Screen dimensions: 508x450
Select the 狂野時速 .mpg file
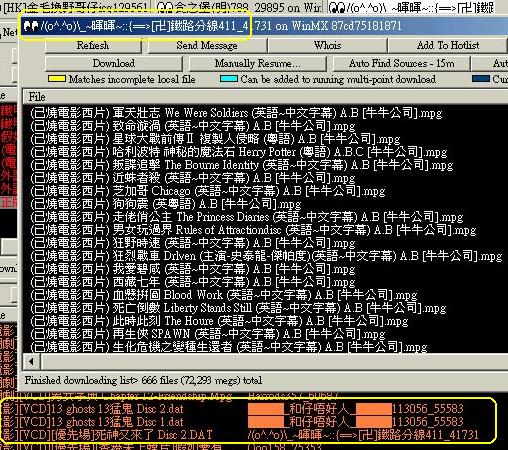point(193,243)
